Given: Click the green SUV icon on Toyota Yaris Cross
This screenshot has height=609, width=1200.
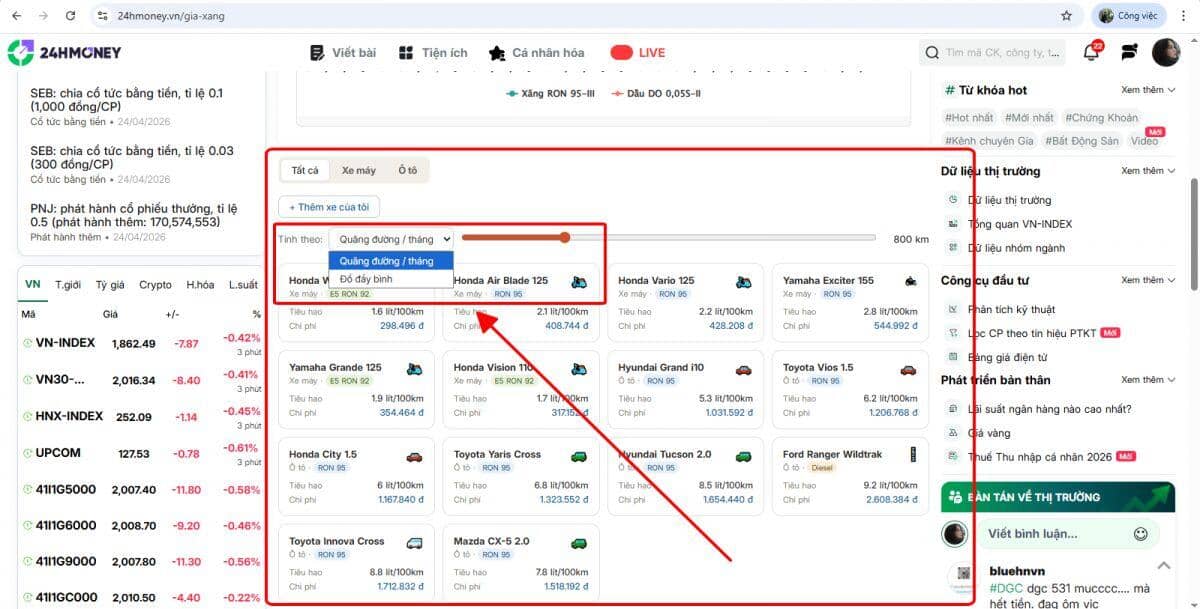Looking at the screenshot, I should [579, 456].
